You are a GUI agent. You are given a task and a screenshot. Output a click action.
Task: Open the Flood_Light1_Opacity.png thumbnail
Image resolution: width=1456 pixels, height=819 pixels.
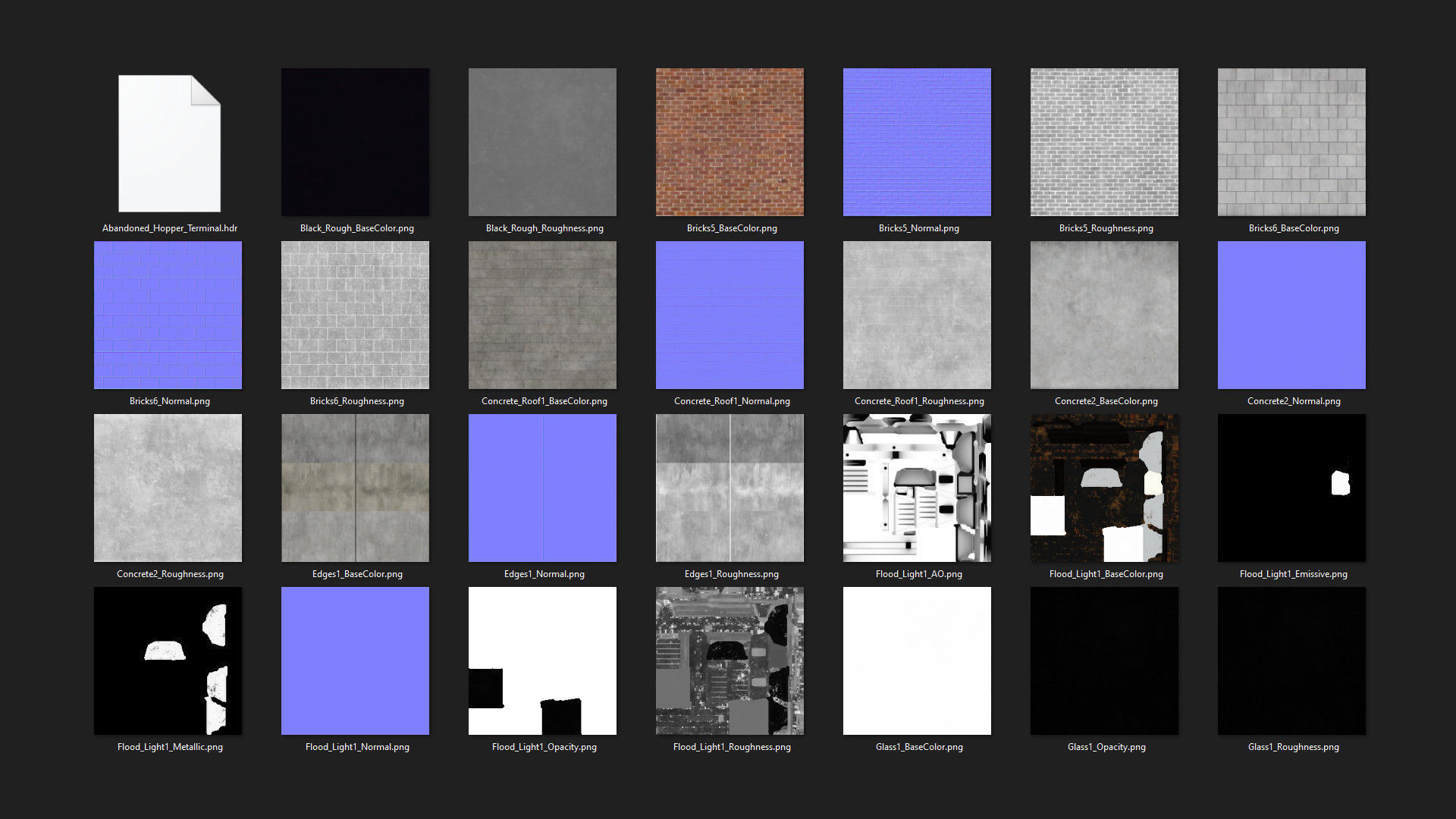pyautogui.click(x=542, y=661)
